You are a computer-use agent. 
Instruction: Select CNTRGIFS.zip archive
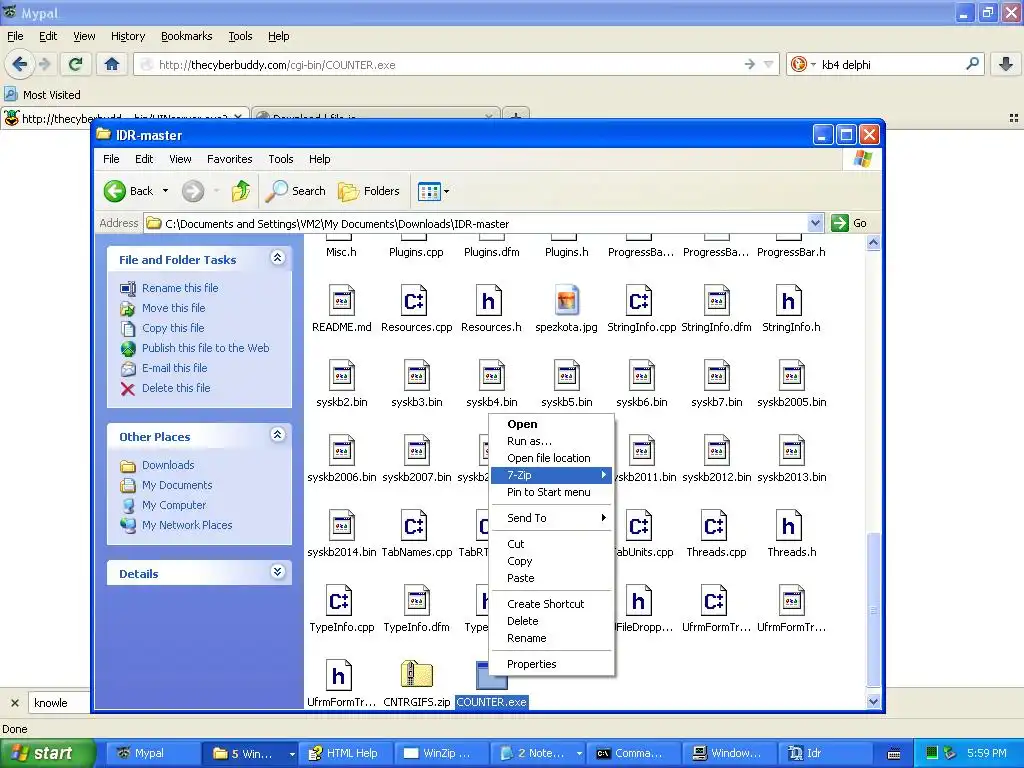(417, 684)
